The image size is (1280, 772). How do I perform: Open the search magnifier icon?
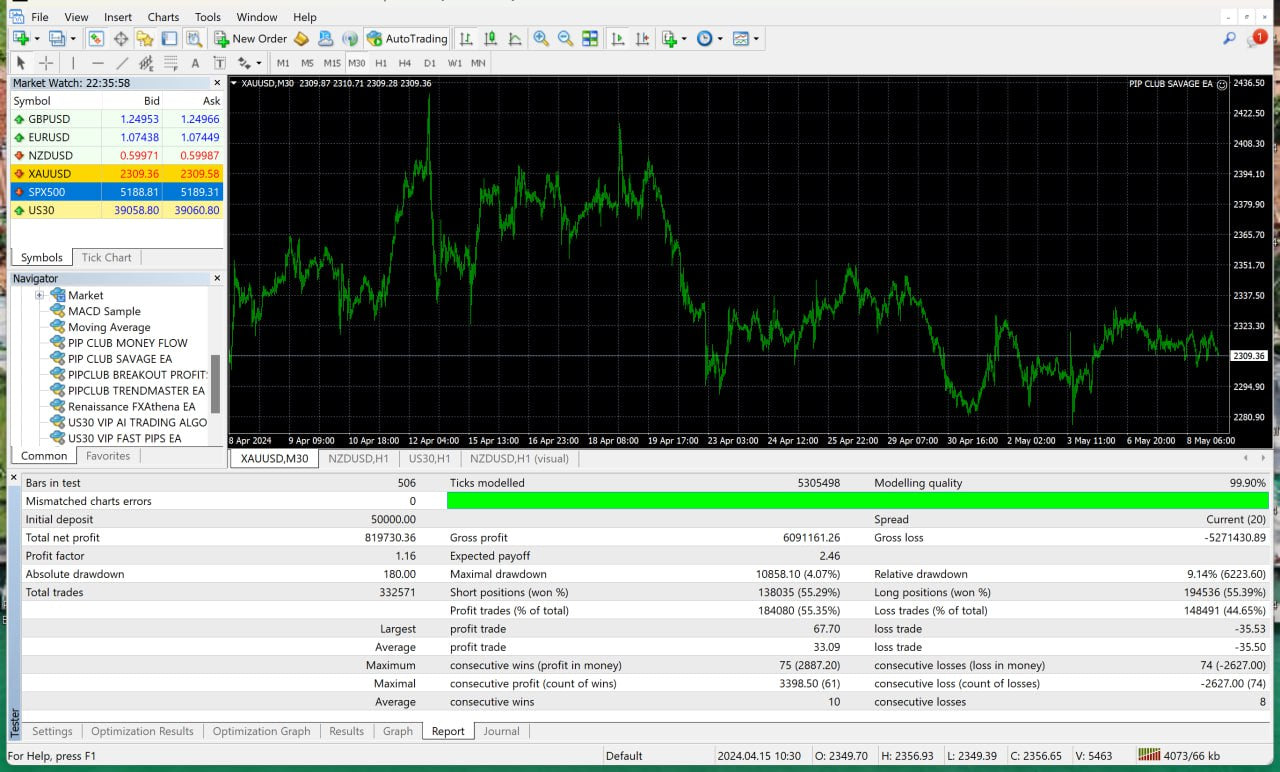[x=1229, y=39]
